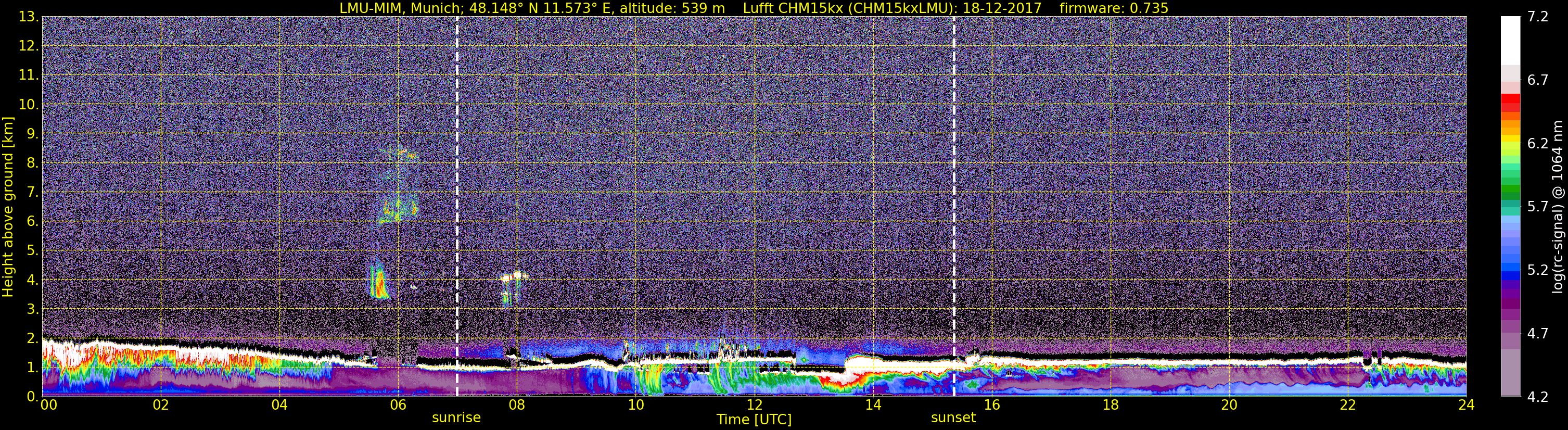This screenshot has height=430, width=1568.
Task: Click the y-axis tick label '8.'
Action: (x=32, y=162)
